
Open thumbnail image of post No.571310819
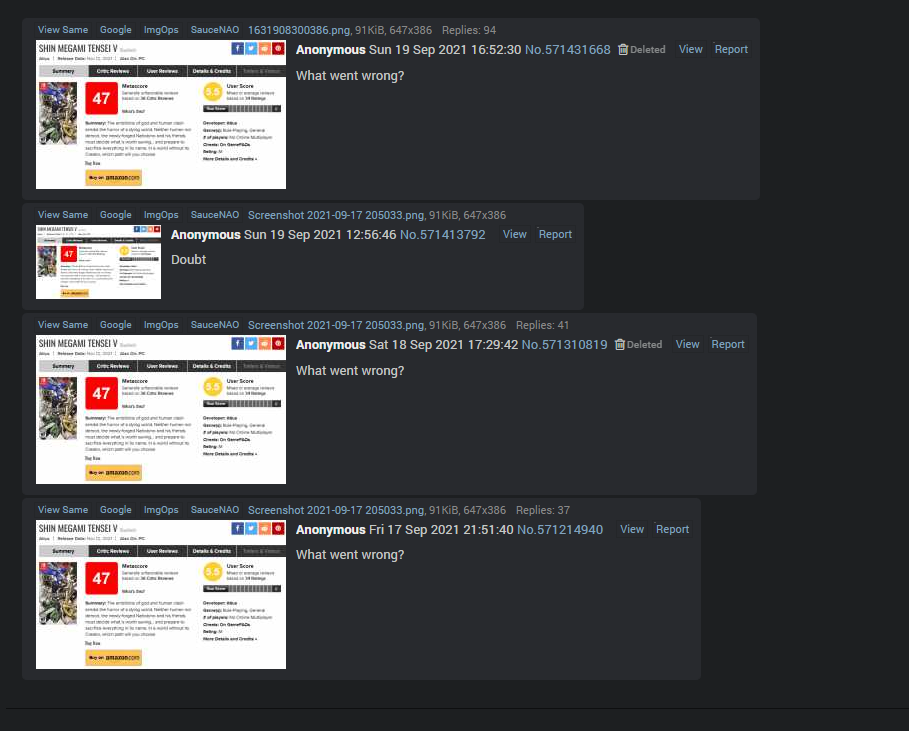tap(161, 409)
